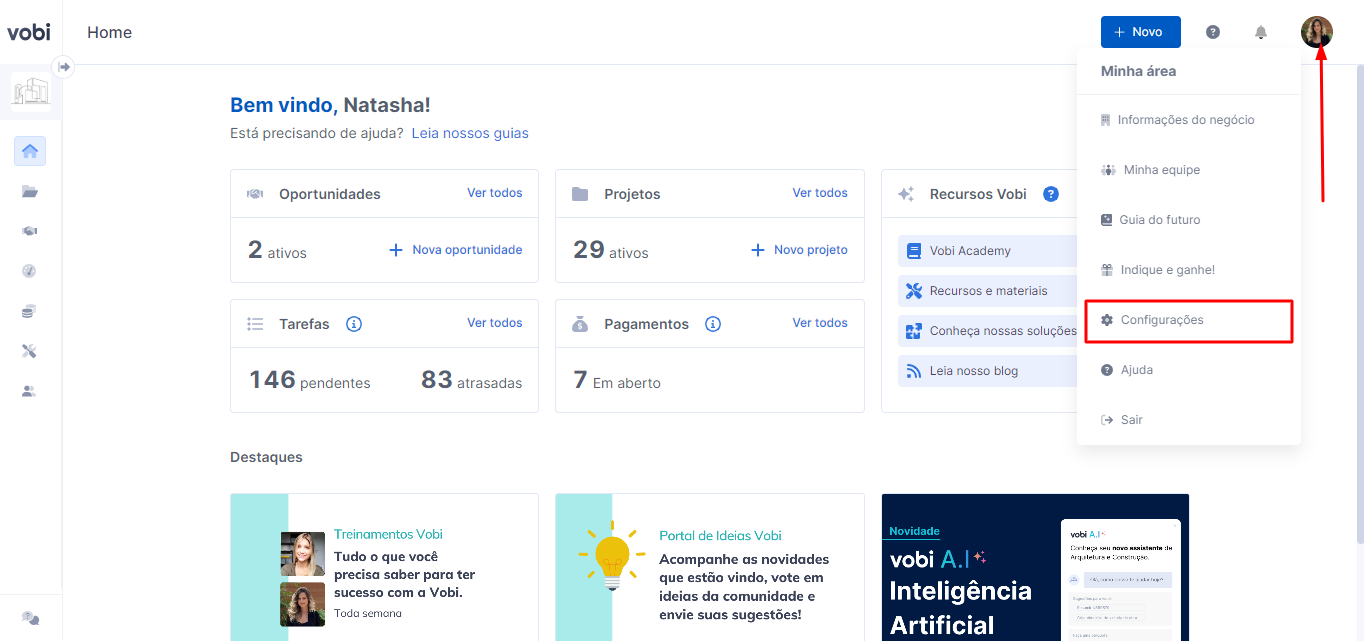Select the tools icon in sidebar
The image size is (1364, 641).
pos(30,351)
